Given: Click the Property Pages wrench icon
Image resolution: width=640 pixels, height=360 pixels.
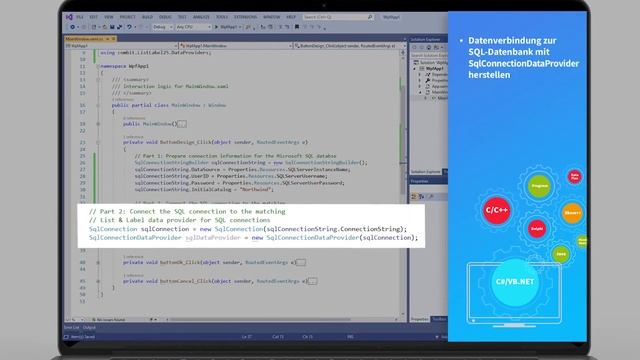Looking at the screenshot, I should coord(431,197).
